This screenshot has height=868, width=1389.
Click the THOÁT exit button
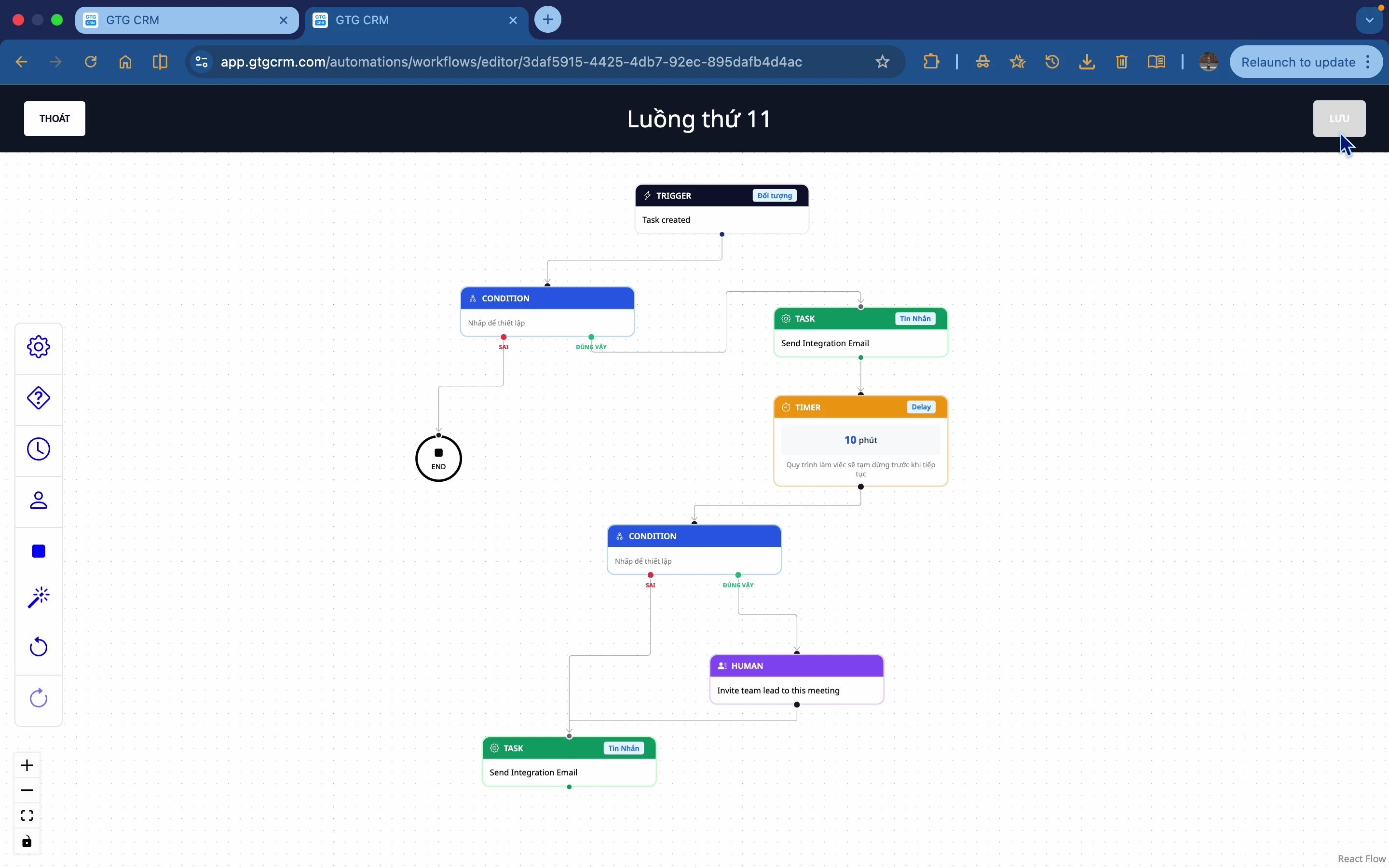pos(54,119)
